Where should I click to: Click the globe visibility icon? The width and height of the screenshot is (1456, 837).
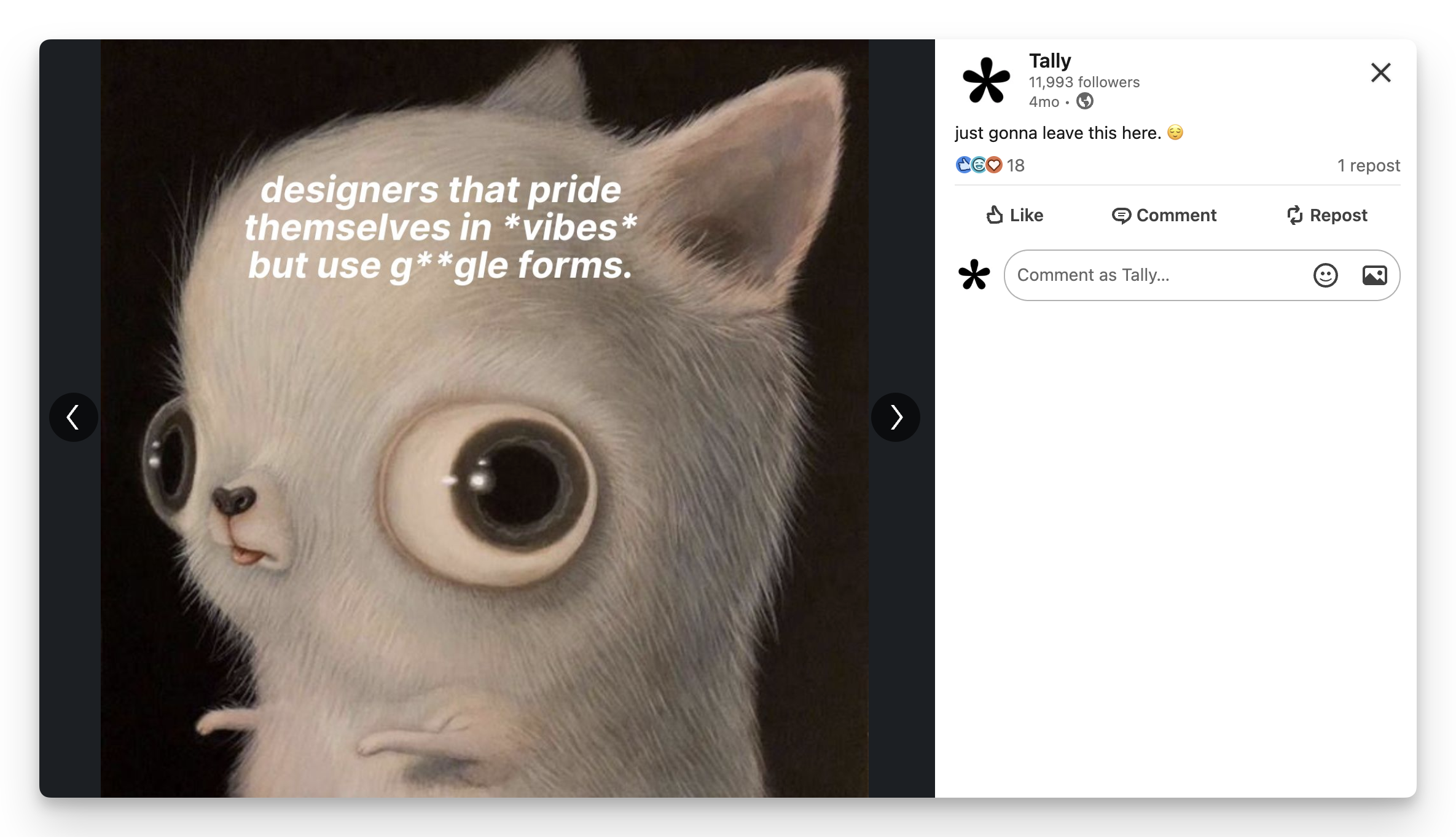[x=1085, y=101]
